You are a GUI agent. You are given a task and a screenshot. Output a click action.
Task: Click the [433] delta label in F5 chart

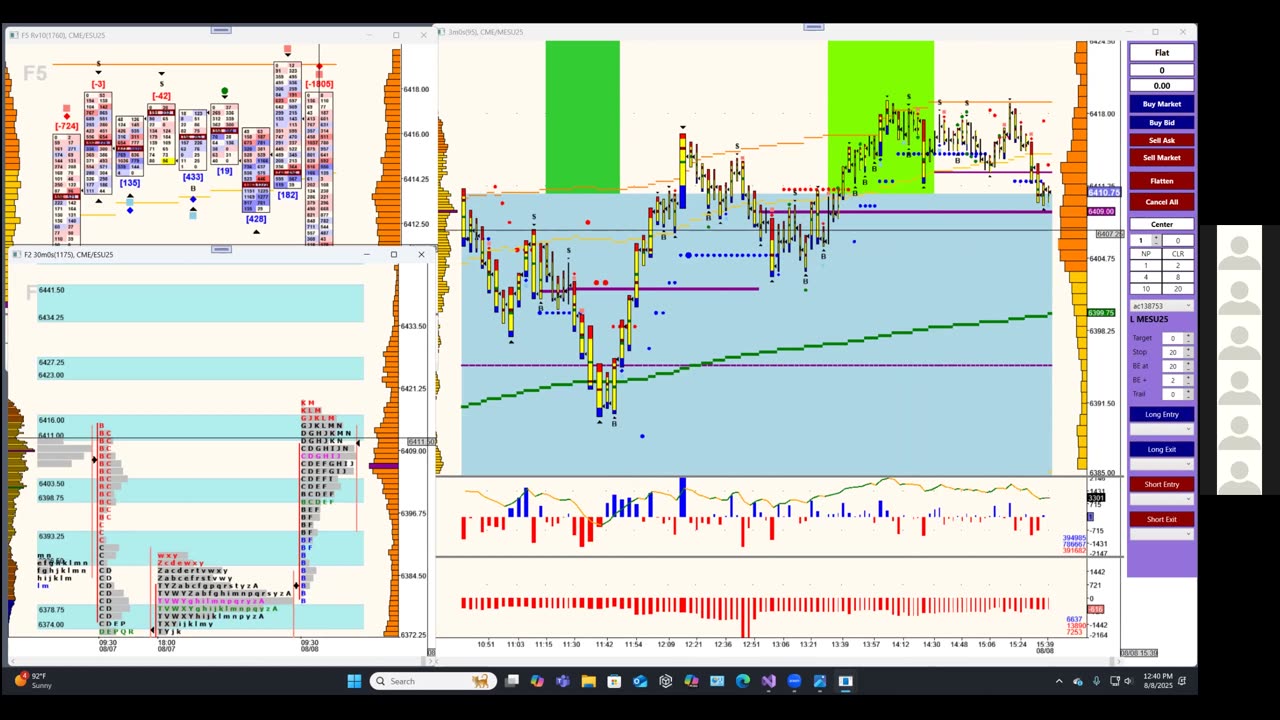192,177
